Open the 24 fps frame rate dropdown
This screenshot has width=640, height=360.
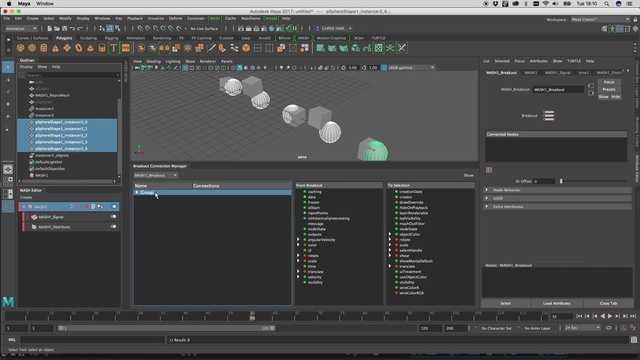(x=582, y=328)
